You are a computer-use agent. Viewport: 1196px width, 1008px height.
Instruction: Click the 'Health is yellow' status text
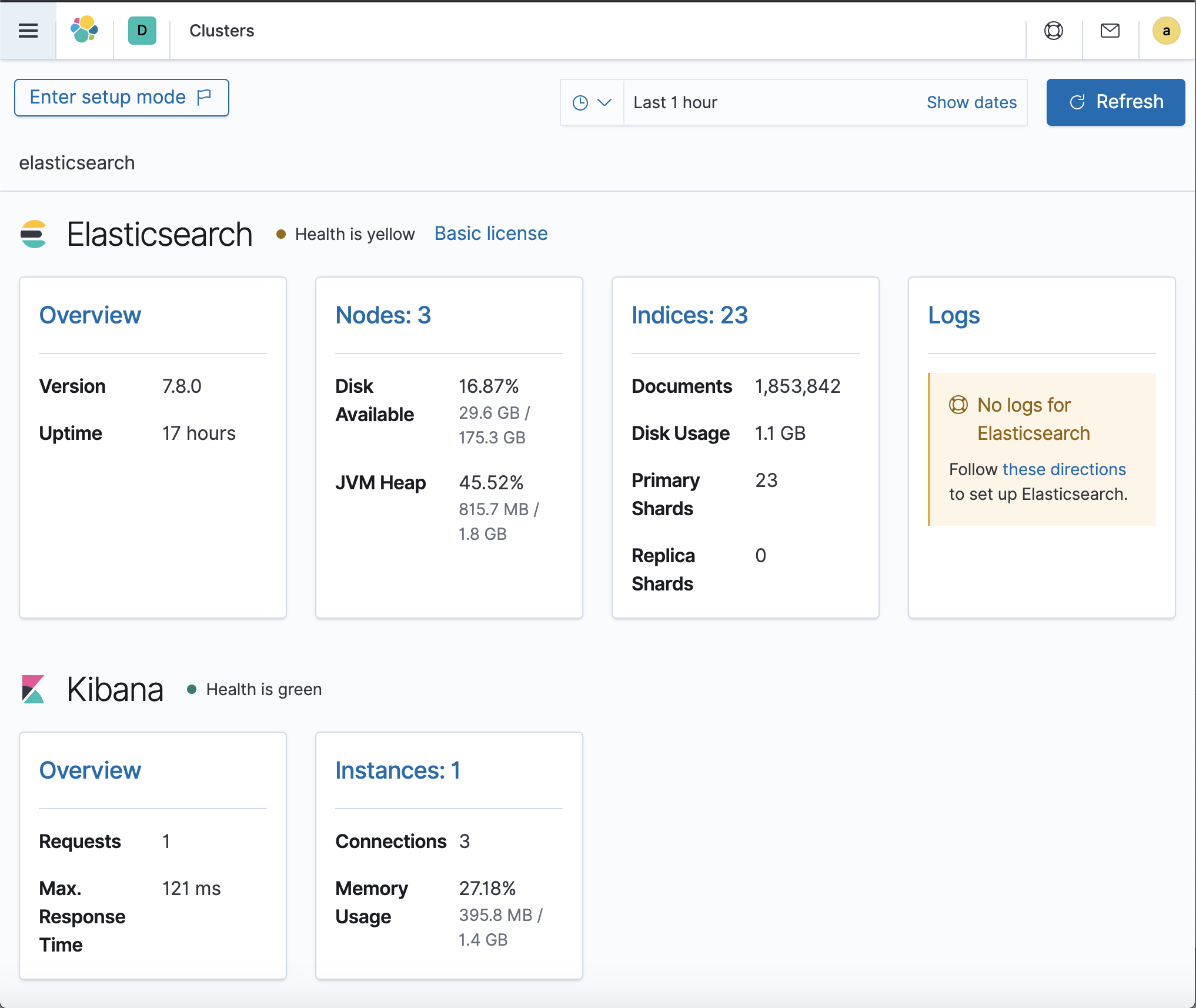pyautogui.click(x=355, y=234)
